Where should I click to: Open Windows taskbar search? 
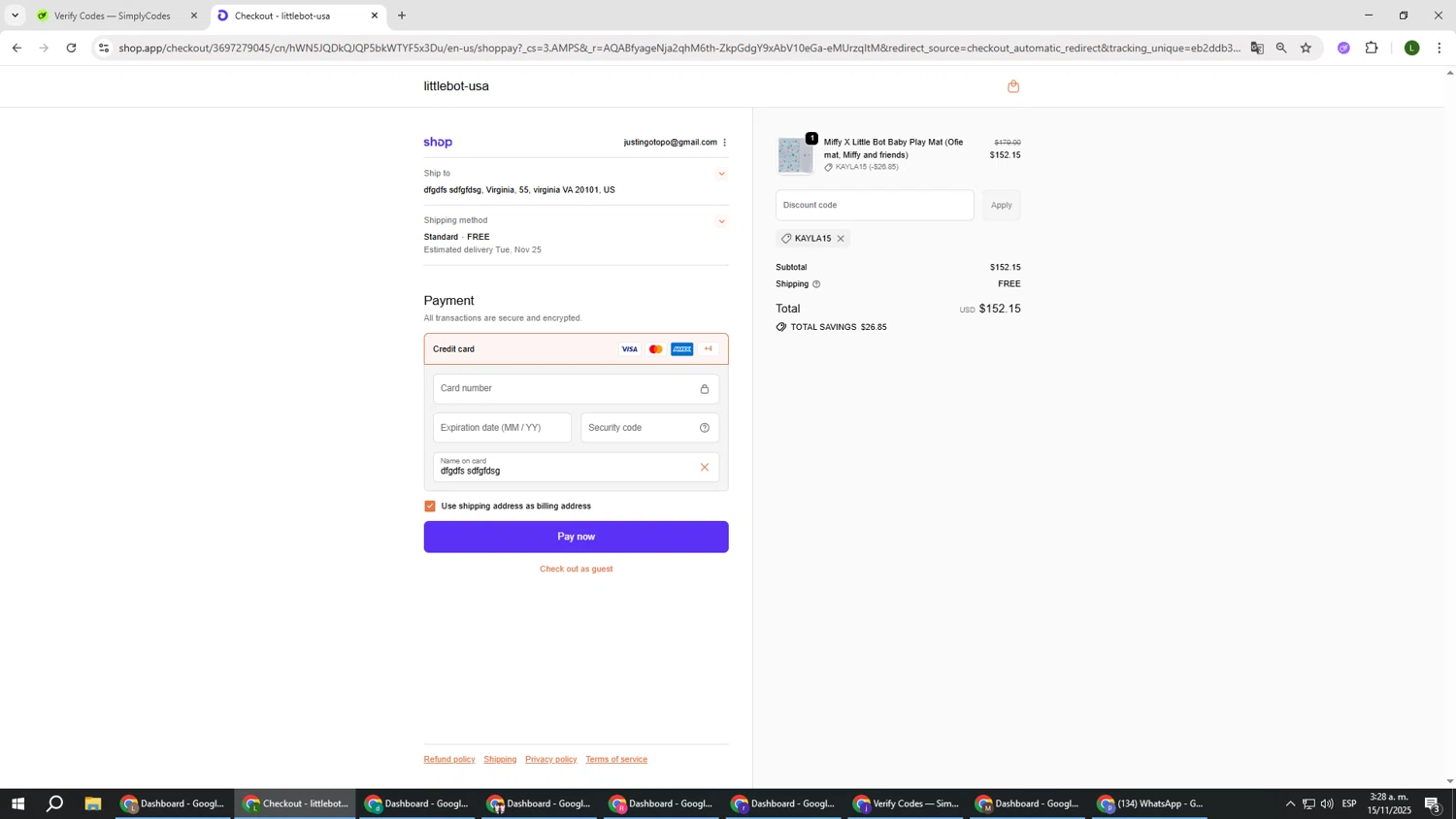click(x=55, y=803)
